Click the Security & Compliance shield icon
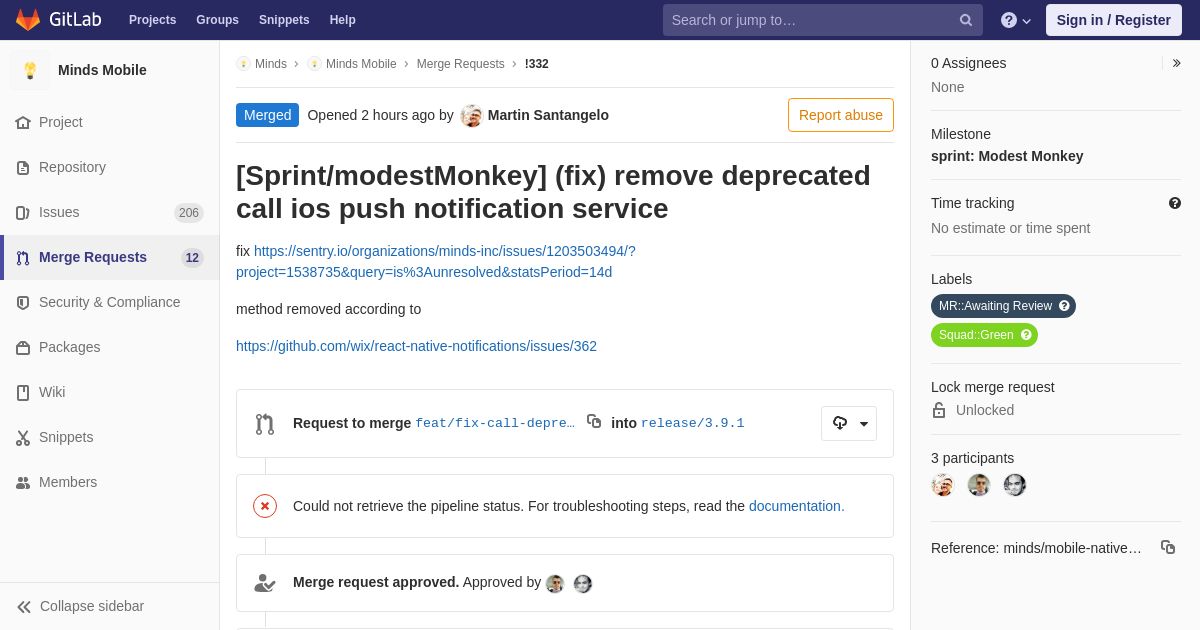 click(23, 302)
